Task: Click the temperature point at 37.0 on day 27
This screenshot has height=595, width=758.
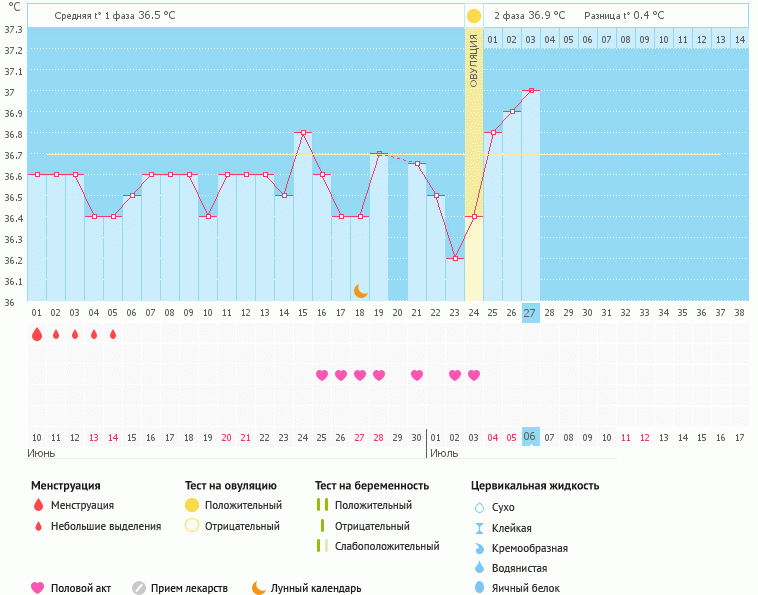Action: click(x=530, y=91)
